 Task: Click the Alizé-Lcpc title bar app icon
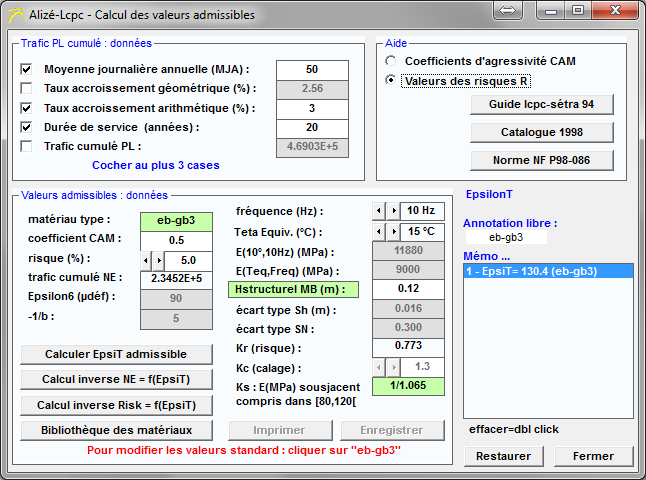coord(16,15)
